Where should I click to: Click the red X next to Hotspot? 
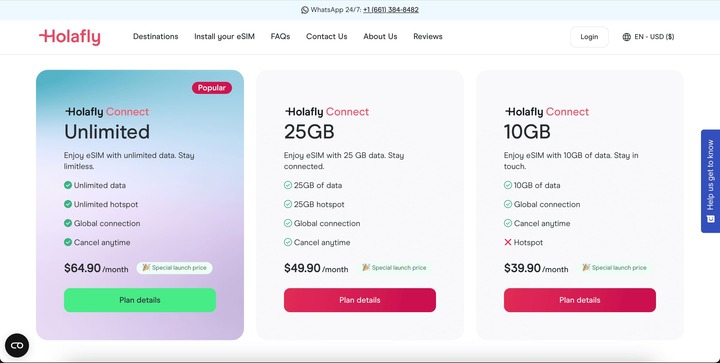pyautogui.click(x=507, y=242)
